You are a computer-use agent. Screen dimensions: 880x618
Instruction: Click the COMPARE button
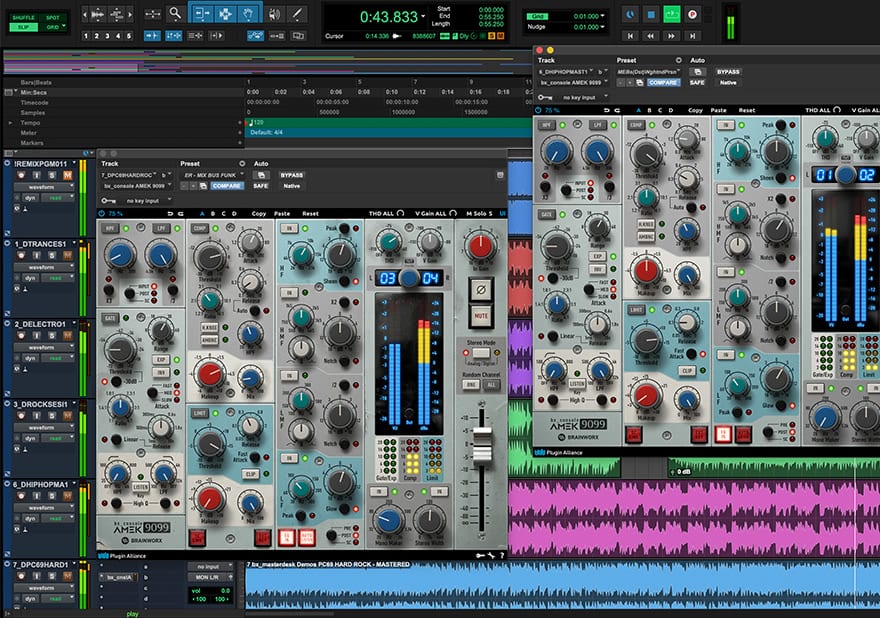click(226, 186)
